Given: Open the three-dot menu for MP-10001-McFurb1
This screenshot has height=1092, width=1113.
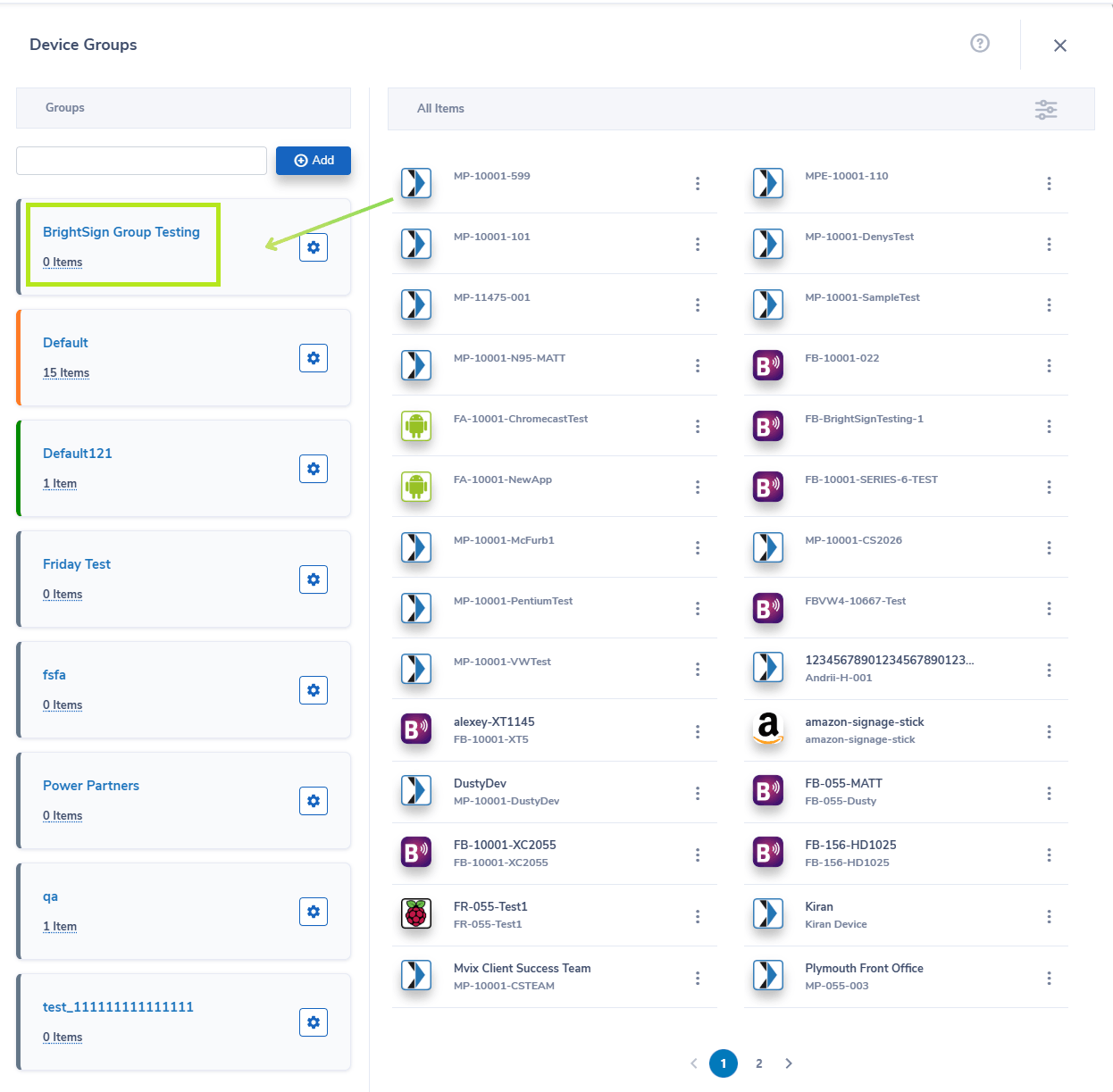Looking at the screenshot, I should click(698, 547).
